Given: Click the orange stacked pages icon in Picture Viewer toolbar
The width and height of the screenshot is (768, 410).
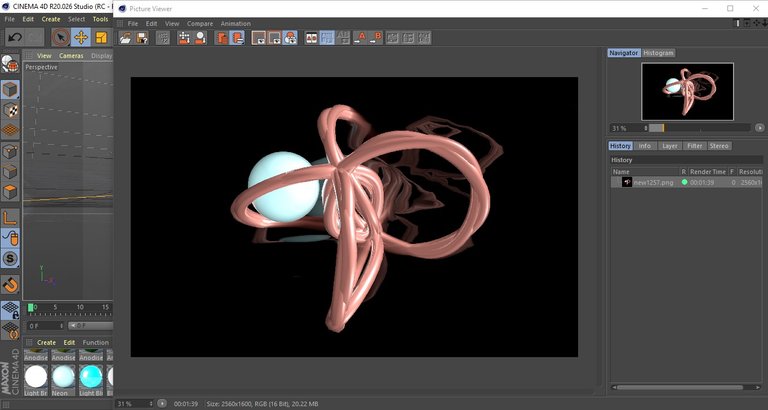Looking at the screenshot, I should click(222, 38).
